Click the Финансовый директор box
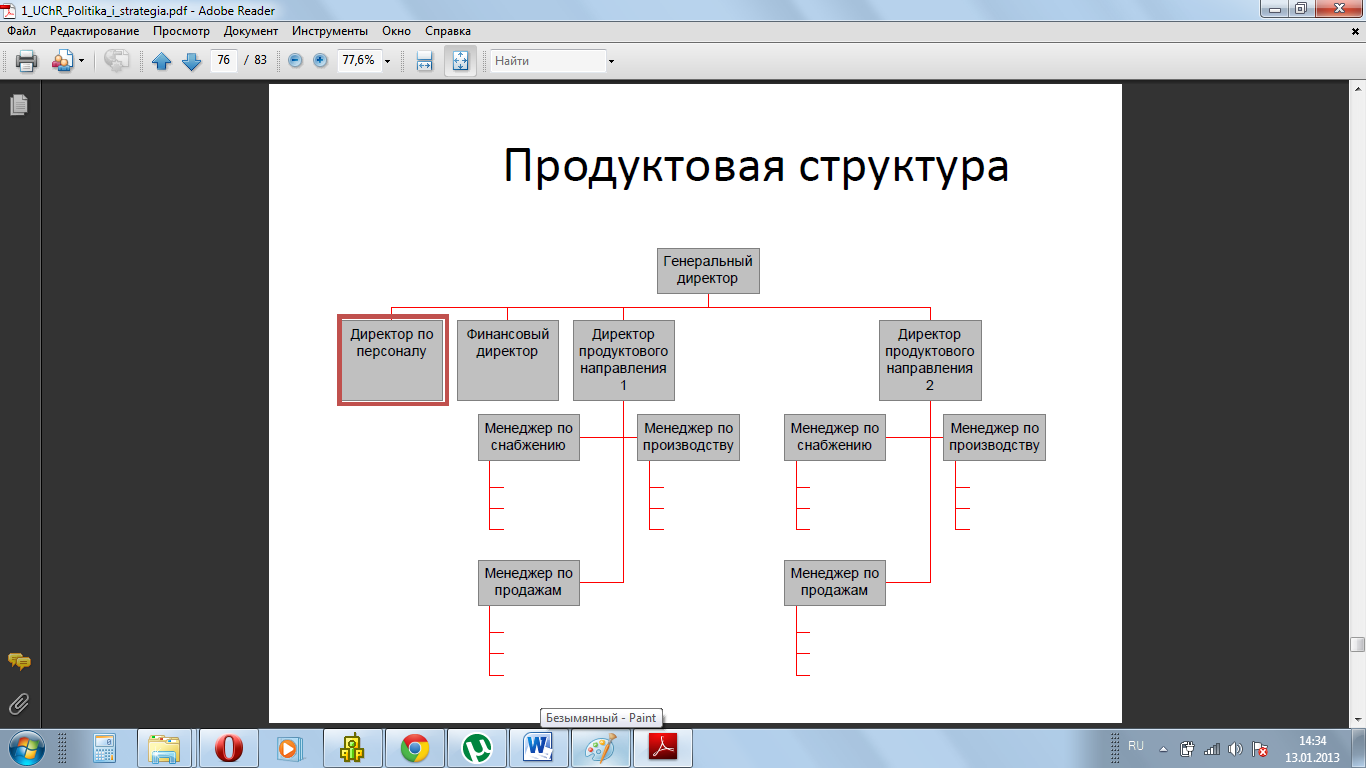Viewport: 1366px width, 768px height. 507,360
